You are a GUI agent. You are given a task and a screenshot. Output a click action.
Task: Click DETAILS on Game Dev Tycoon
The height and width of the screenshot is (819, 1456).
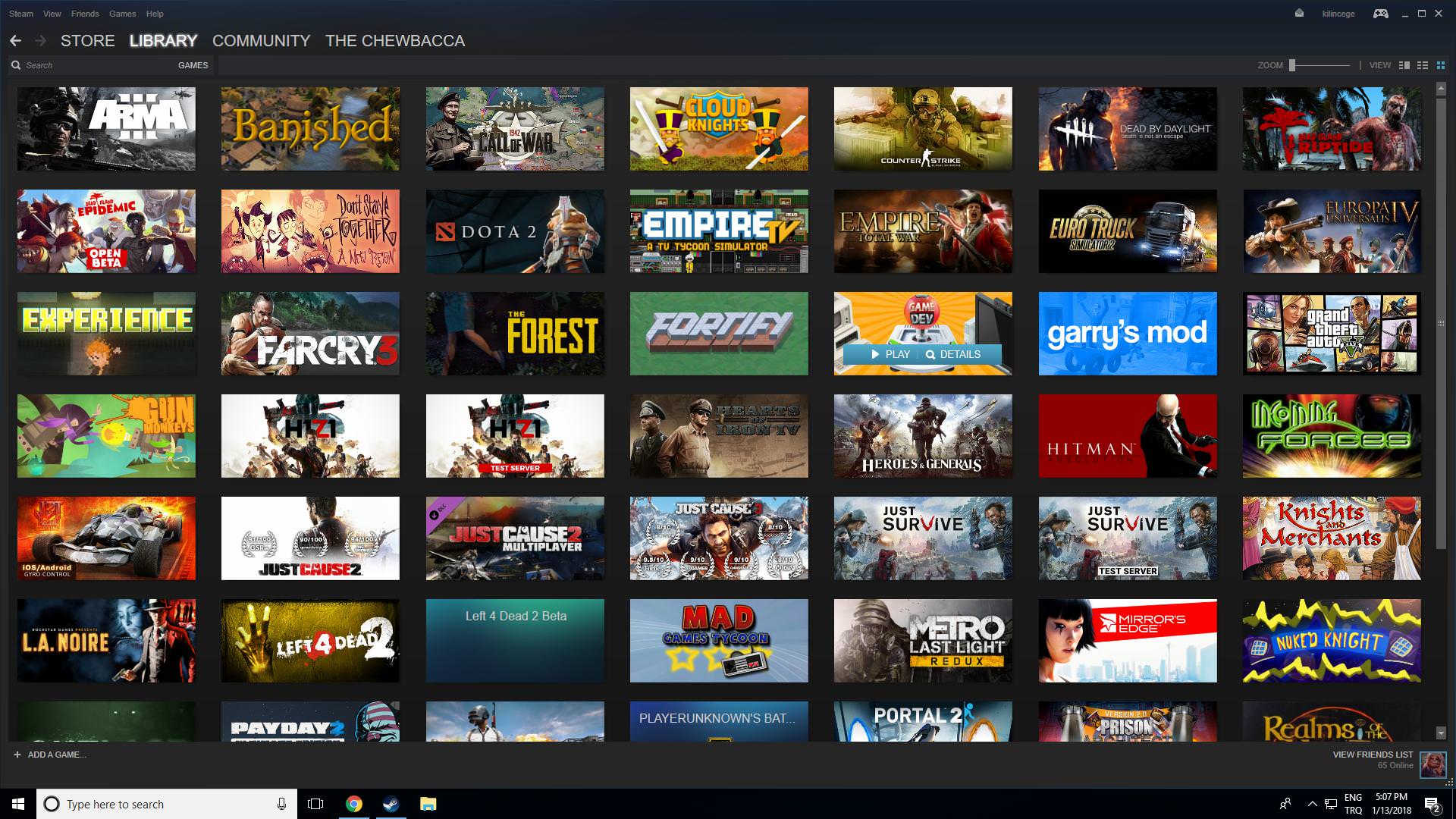(x=953, y=354)
